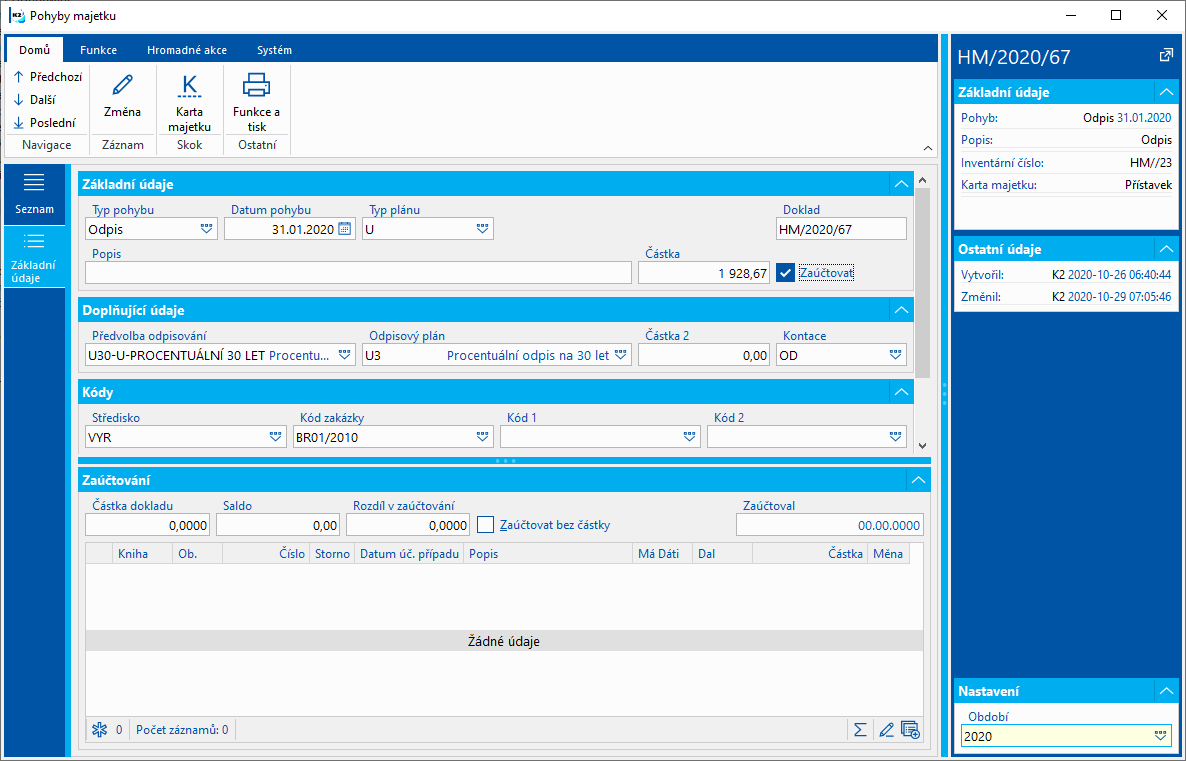
Task: Collapse Kódy section
Action: click(x=901, y=392)
